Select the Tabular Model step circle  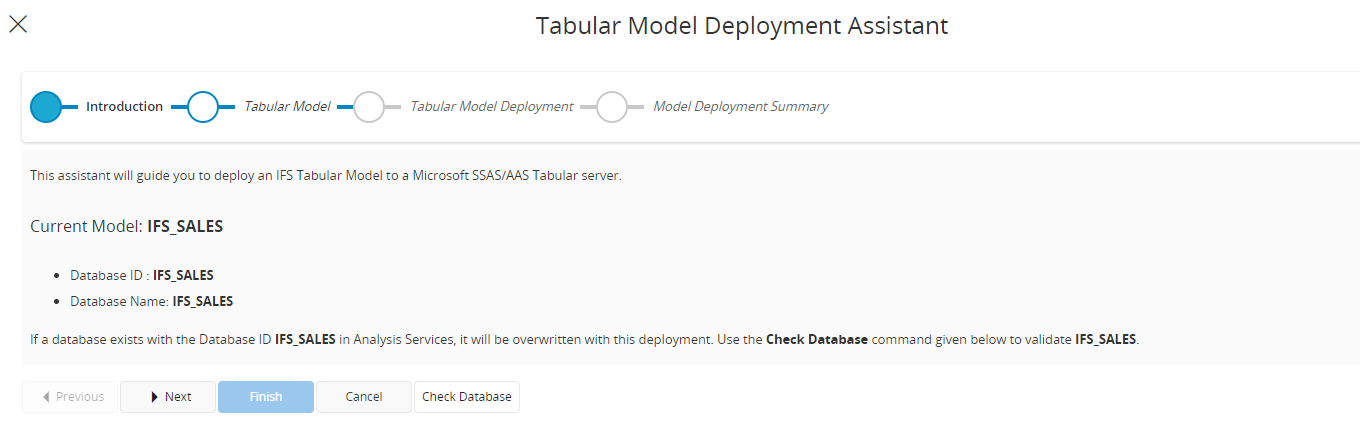tap(203, 107)
